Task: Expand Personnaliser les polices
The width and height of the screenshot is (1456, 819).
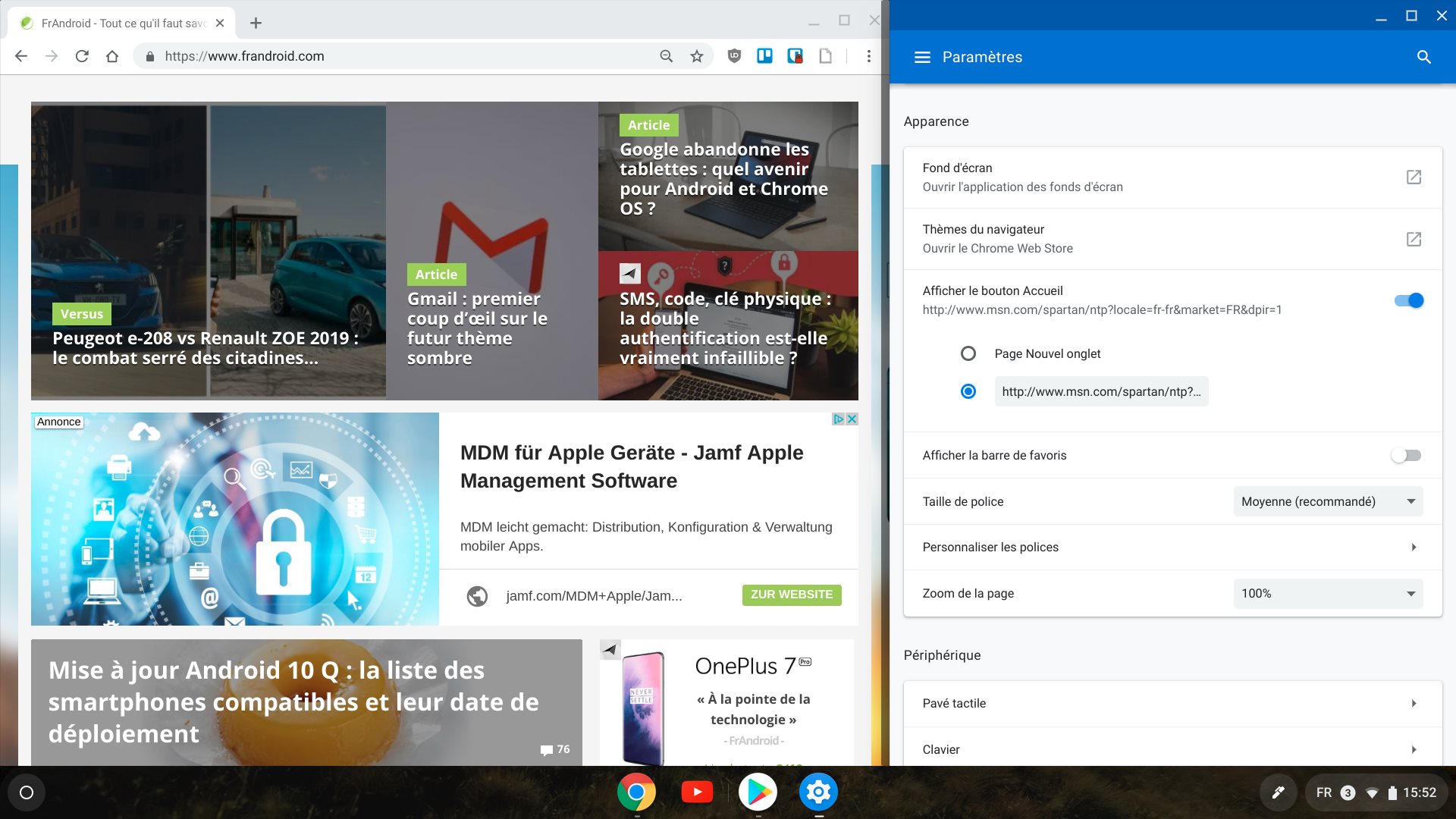Action: [1172, 547]
